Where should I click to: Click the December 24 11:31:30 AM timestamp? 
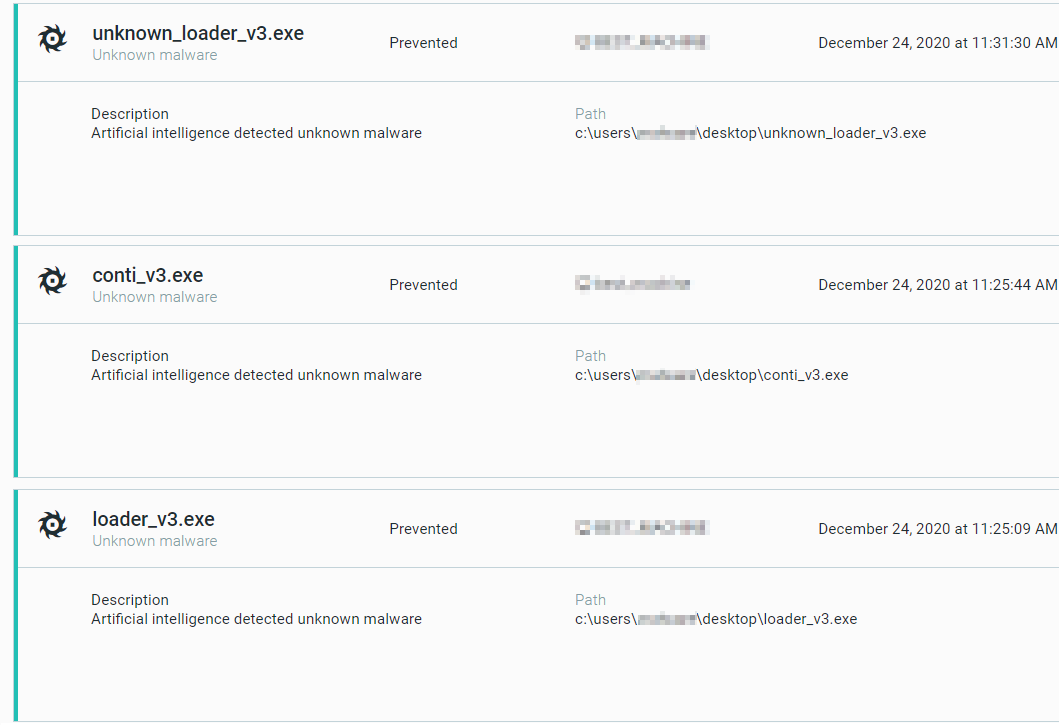936,42
